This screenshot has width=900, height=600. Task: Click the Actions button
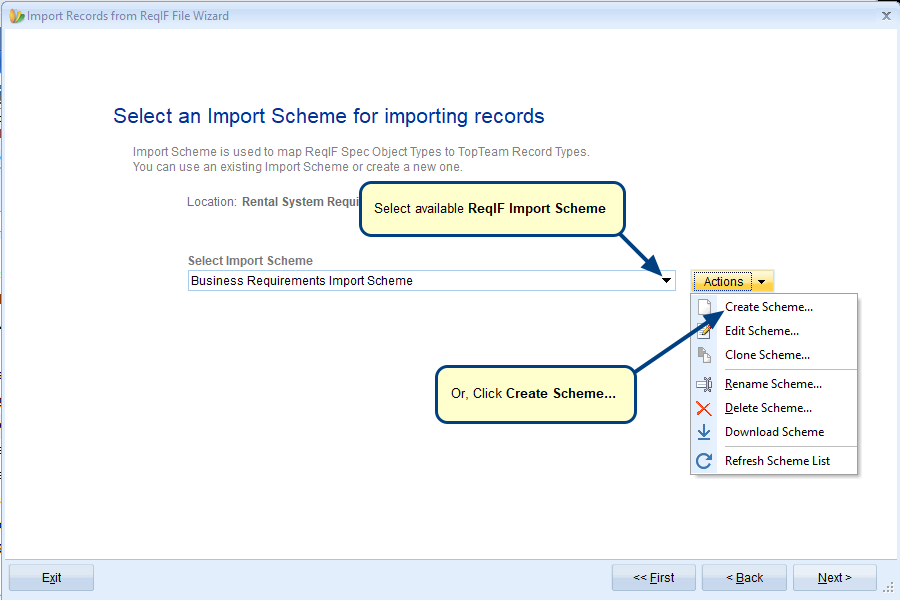[x=723, y=282]
